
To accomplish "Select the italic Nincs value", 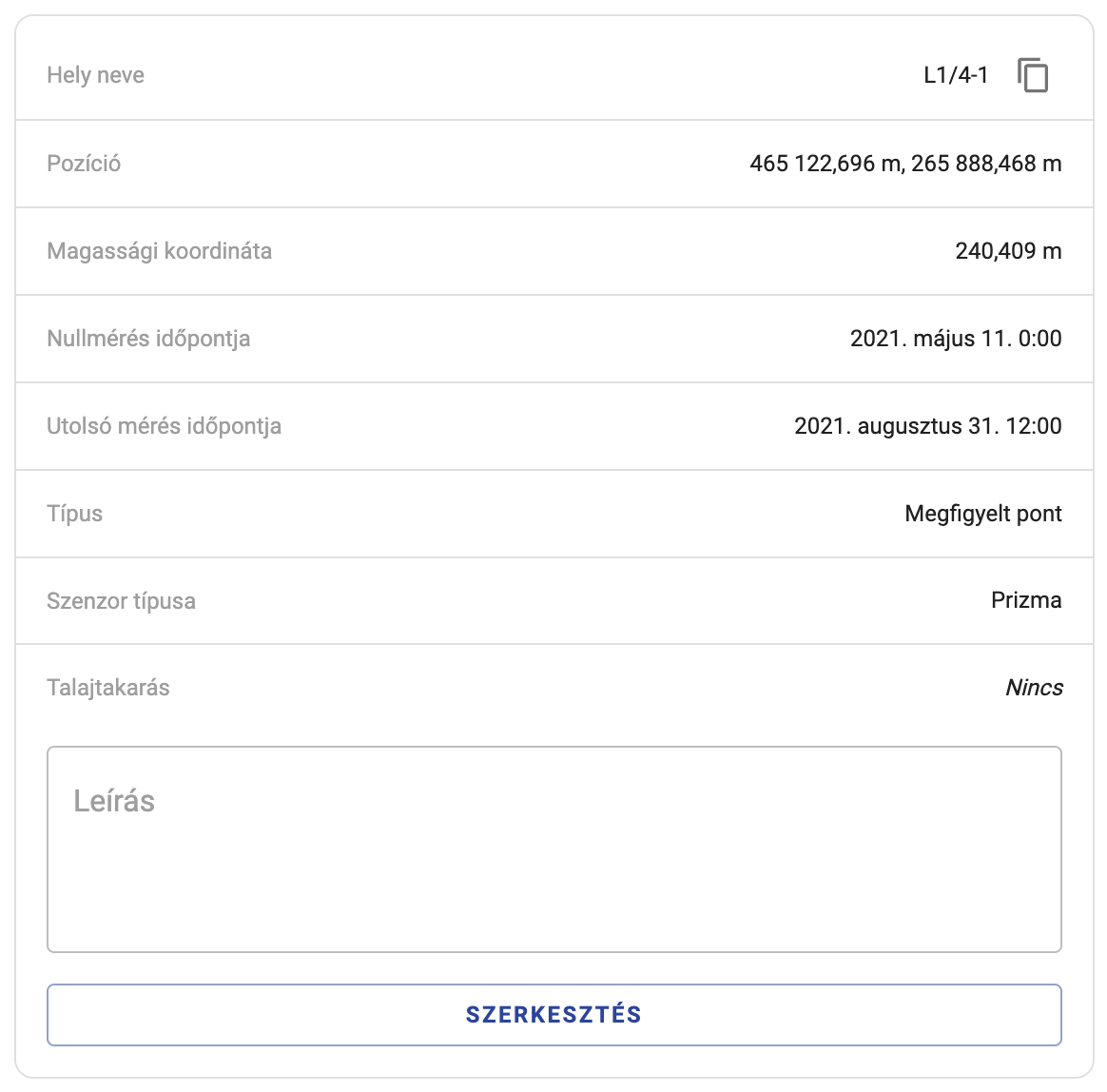I will click(x=1034, y=688).
